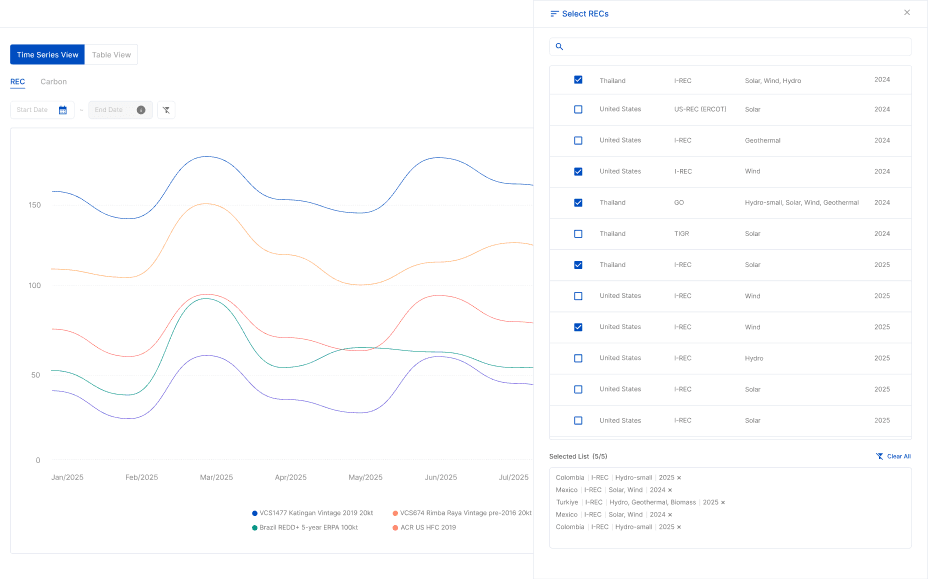Click inside the Select RECs search field
Viewport: 928px width, 579px height.
coord(730,47)
